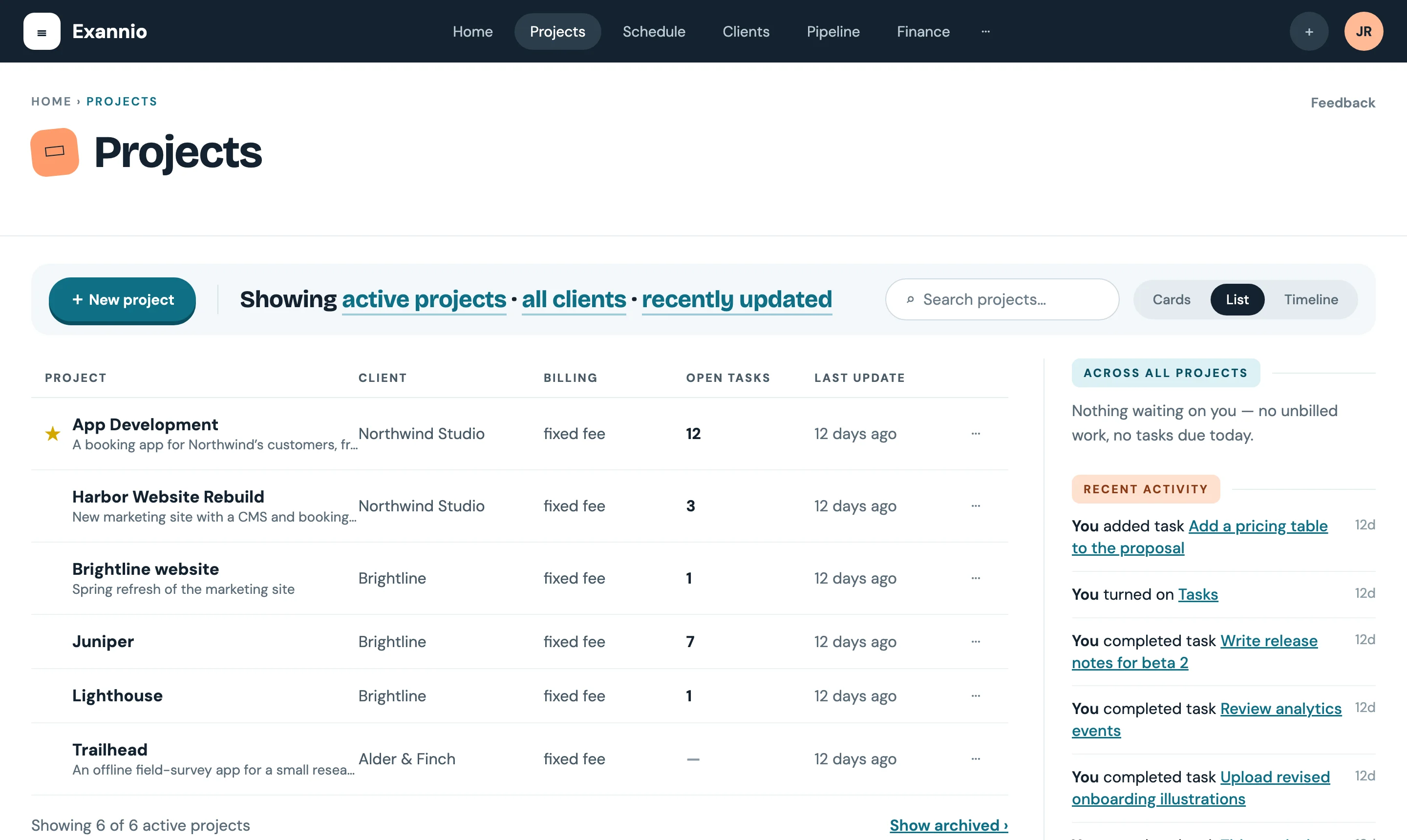Viewport: 1407px width, 840px height.
Task: Open the Trailhead project
Action: [110, 750]
